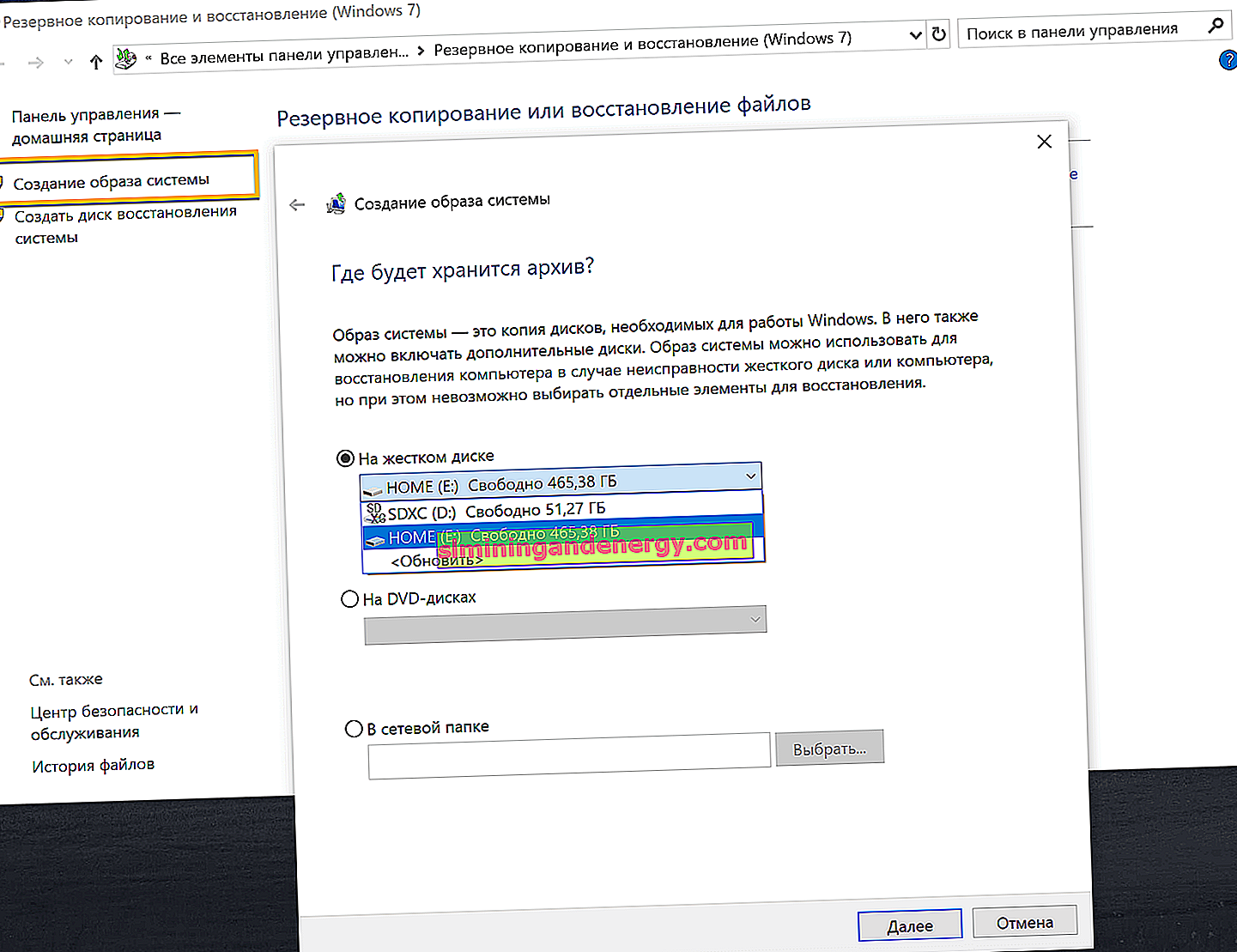Open Панель управления домашняя страница link

click(95, 125)
